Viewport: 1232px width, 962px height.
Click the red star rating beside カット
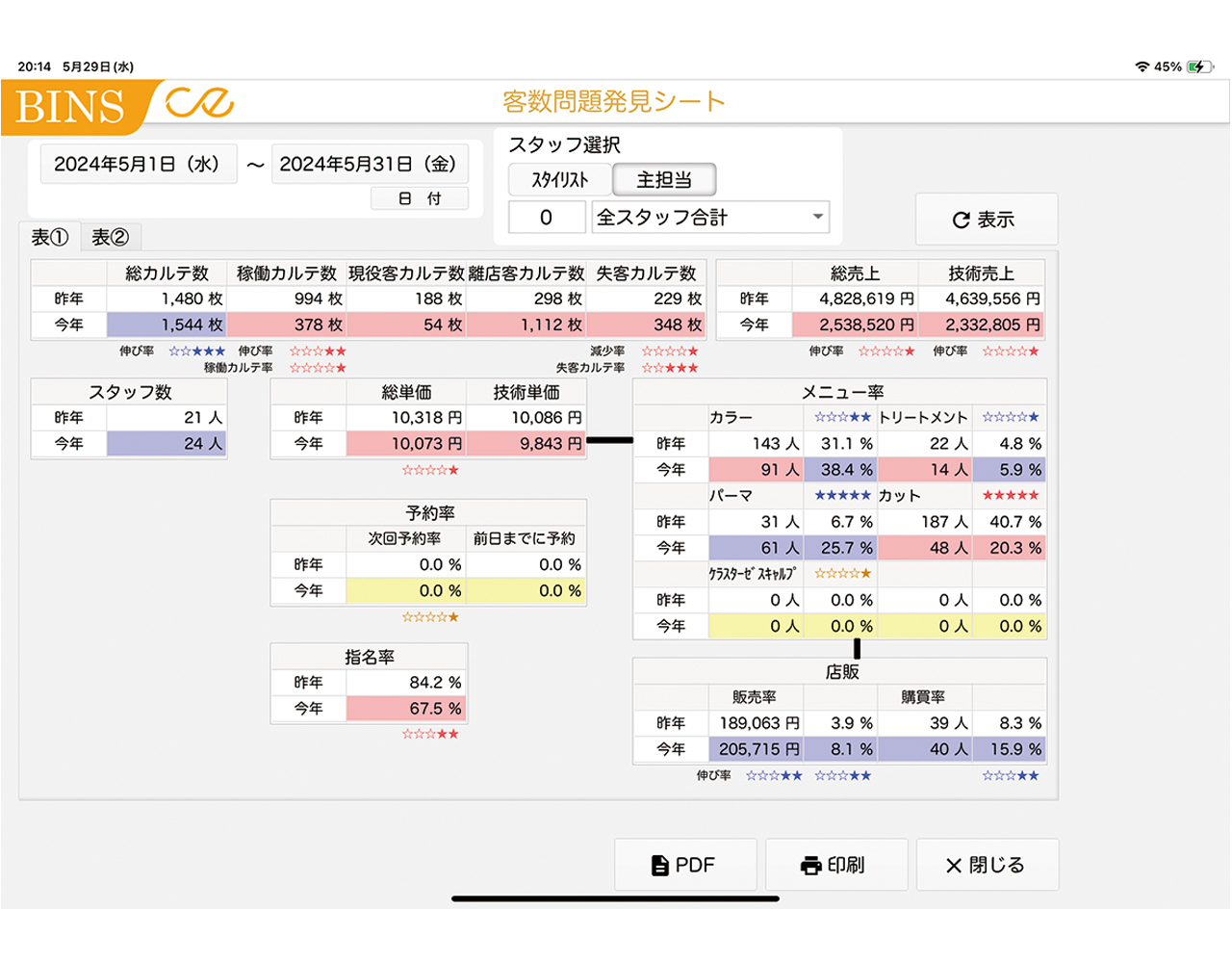click(x=1010, y=496)
